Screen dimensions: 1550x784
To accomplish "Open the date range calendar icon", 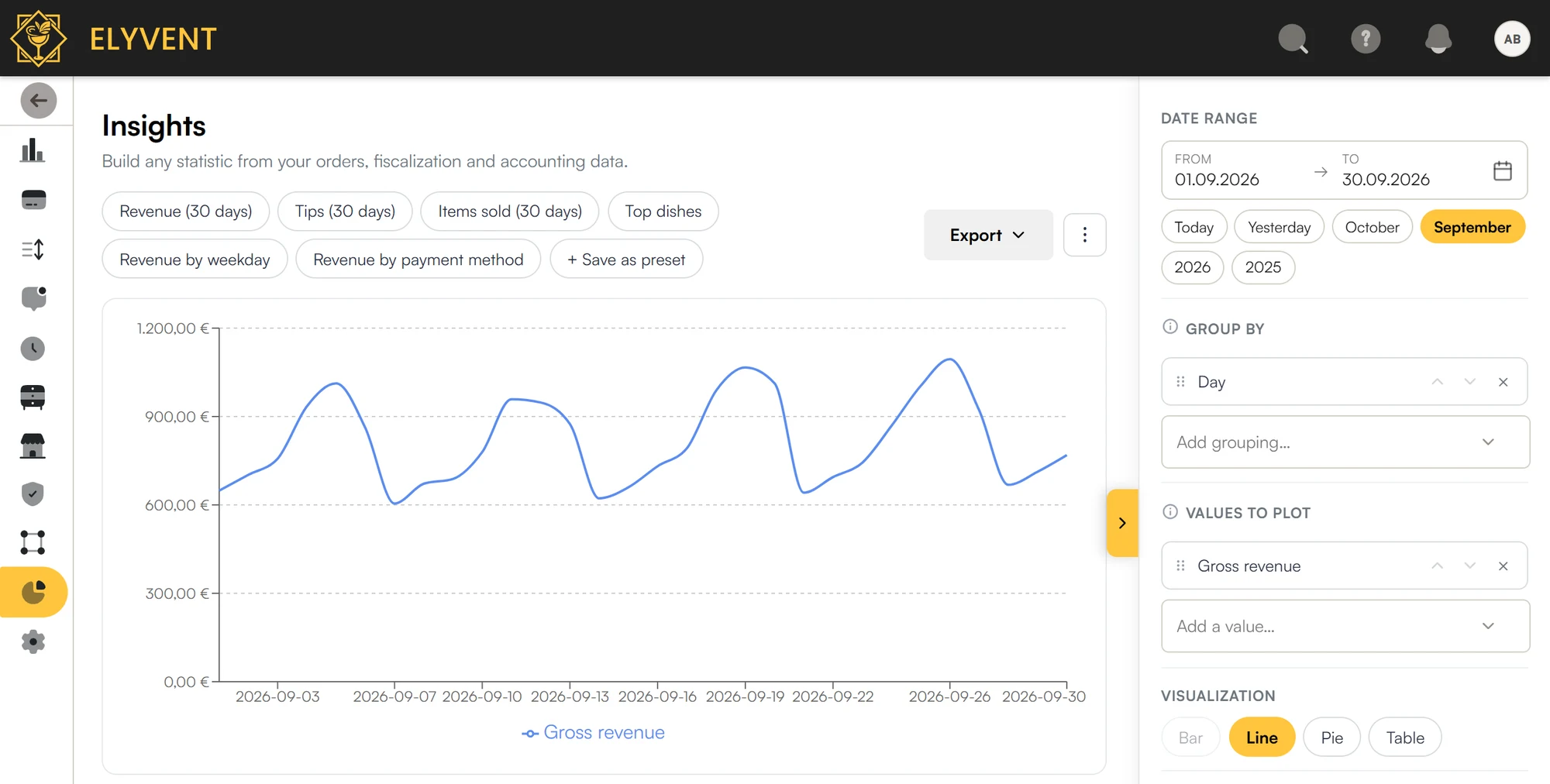I will [1502, 170].
